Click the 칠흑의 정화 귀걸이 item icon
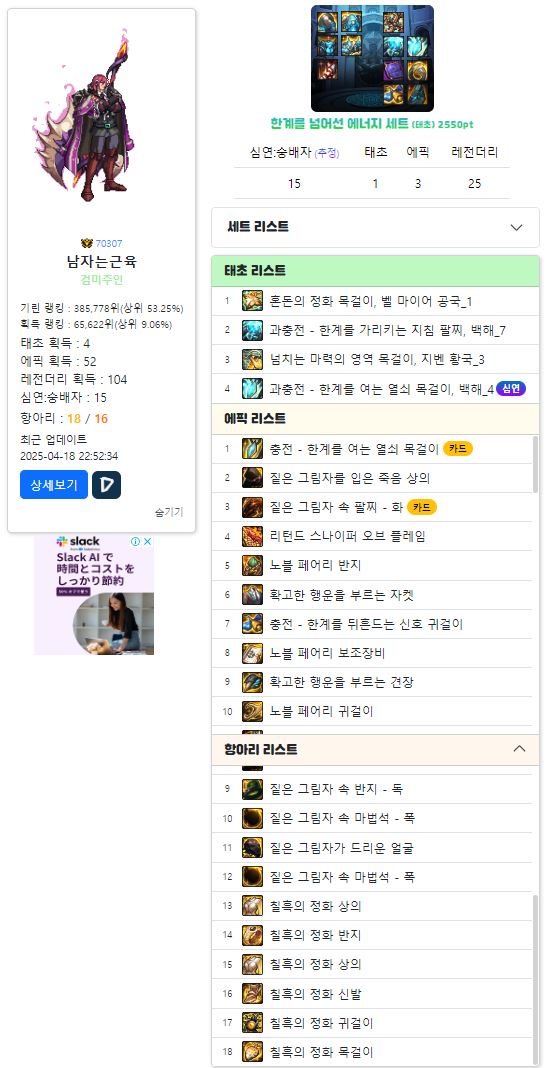The width and height of the screenshot is (546, 1068). (x=253, y=1023)
